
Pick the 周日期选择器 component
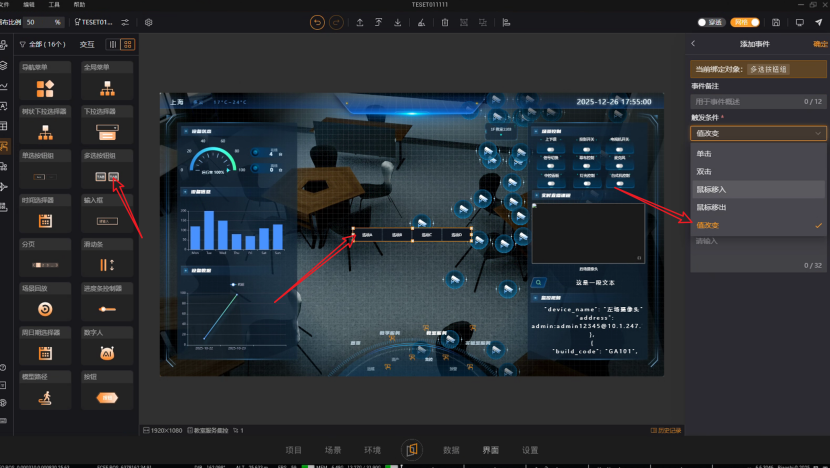click(45, 347)
